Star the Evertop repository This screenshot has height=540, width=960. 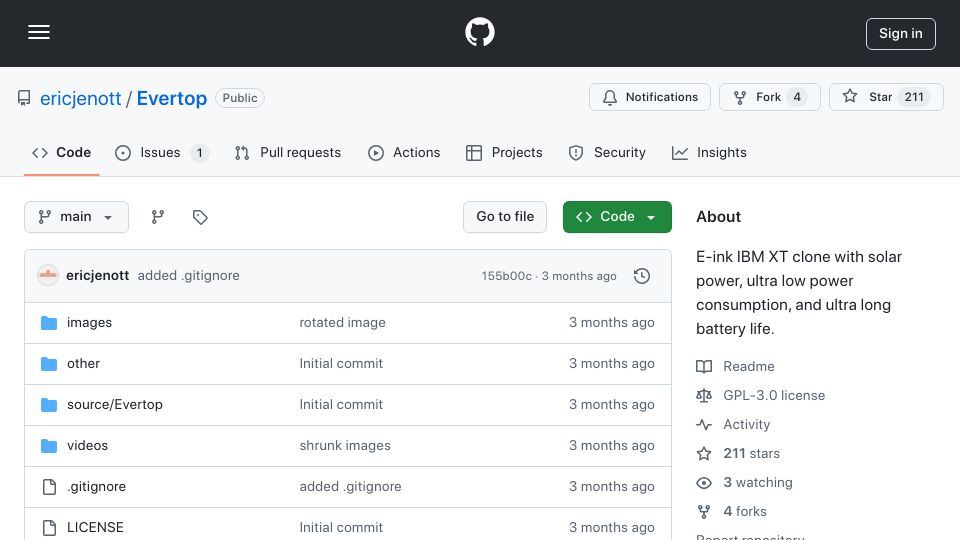(886, 97)
